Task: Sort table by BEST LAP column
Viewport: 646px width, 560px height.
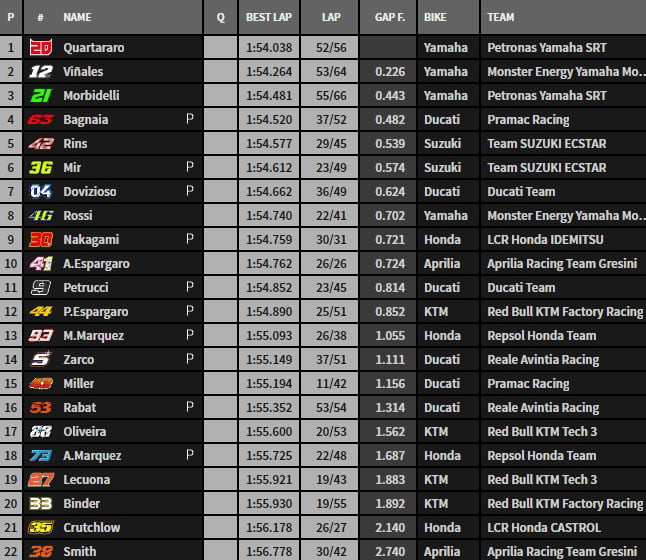Action: click(268, 18)
